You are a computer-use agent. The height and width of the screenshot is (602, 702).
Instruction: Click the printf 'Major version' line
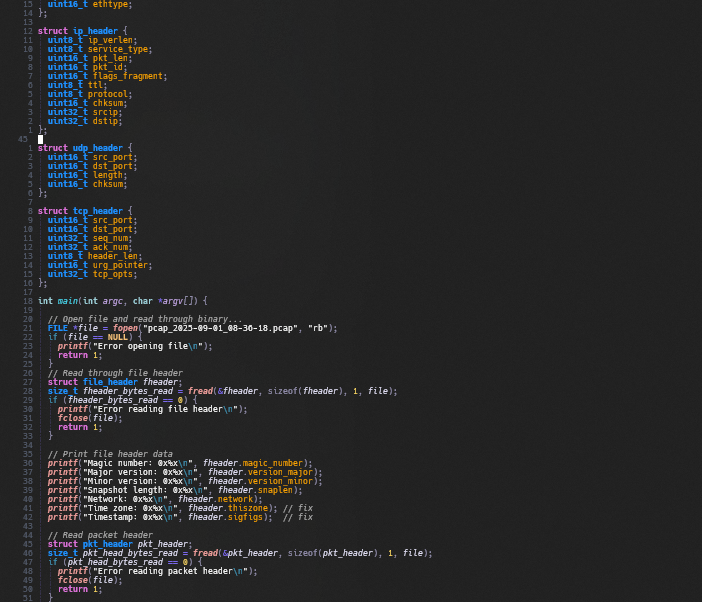click(x=185, y=472)
